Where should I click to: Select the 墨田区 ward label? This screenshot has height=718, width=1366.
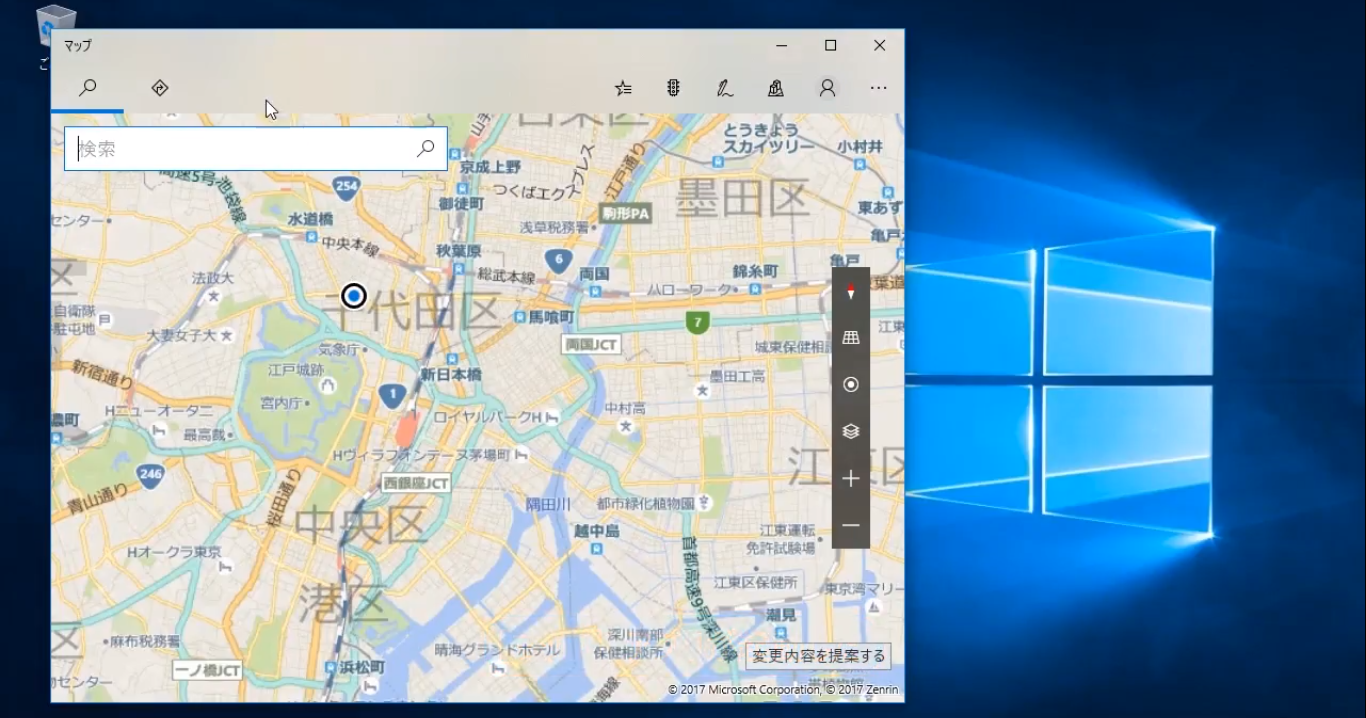742,196
